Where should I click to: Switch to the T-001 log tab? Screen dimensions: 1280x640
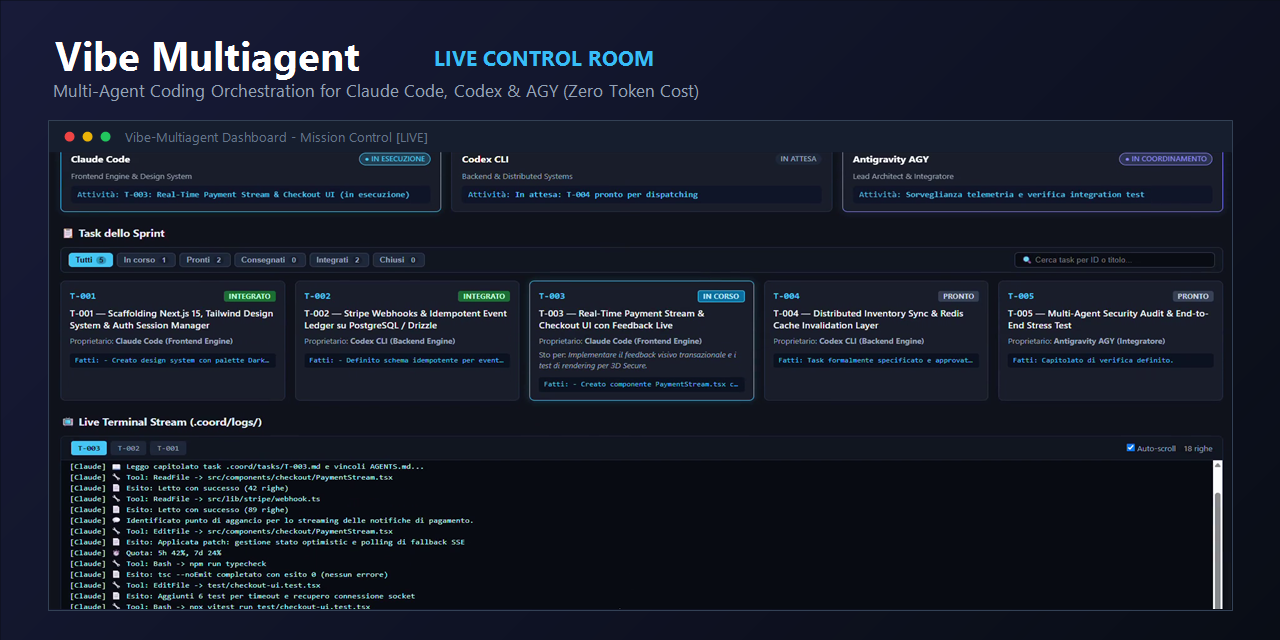(167, 448)
